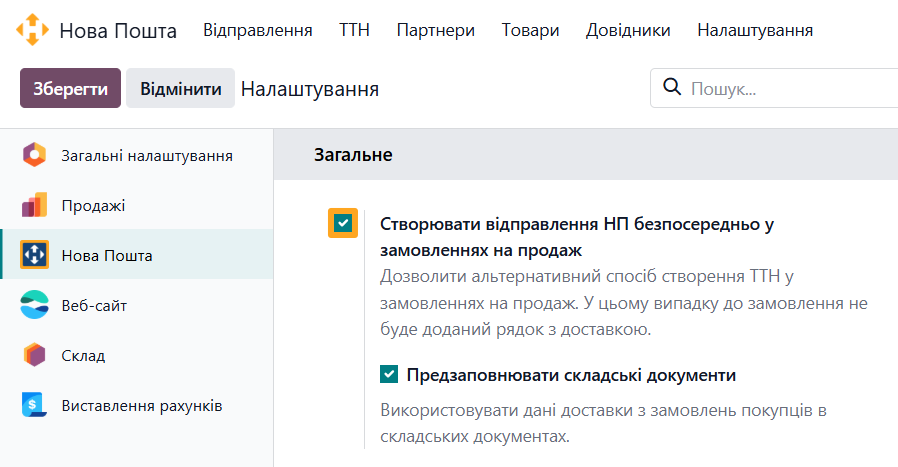This screenshot has width=898, height=467.
Task: Toggle Предзаповнювати складські документи checkbox
Action: [x=389, y=374]
